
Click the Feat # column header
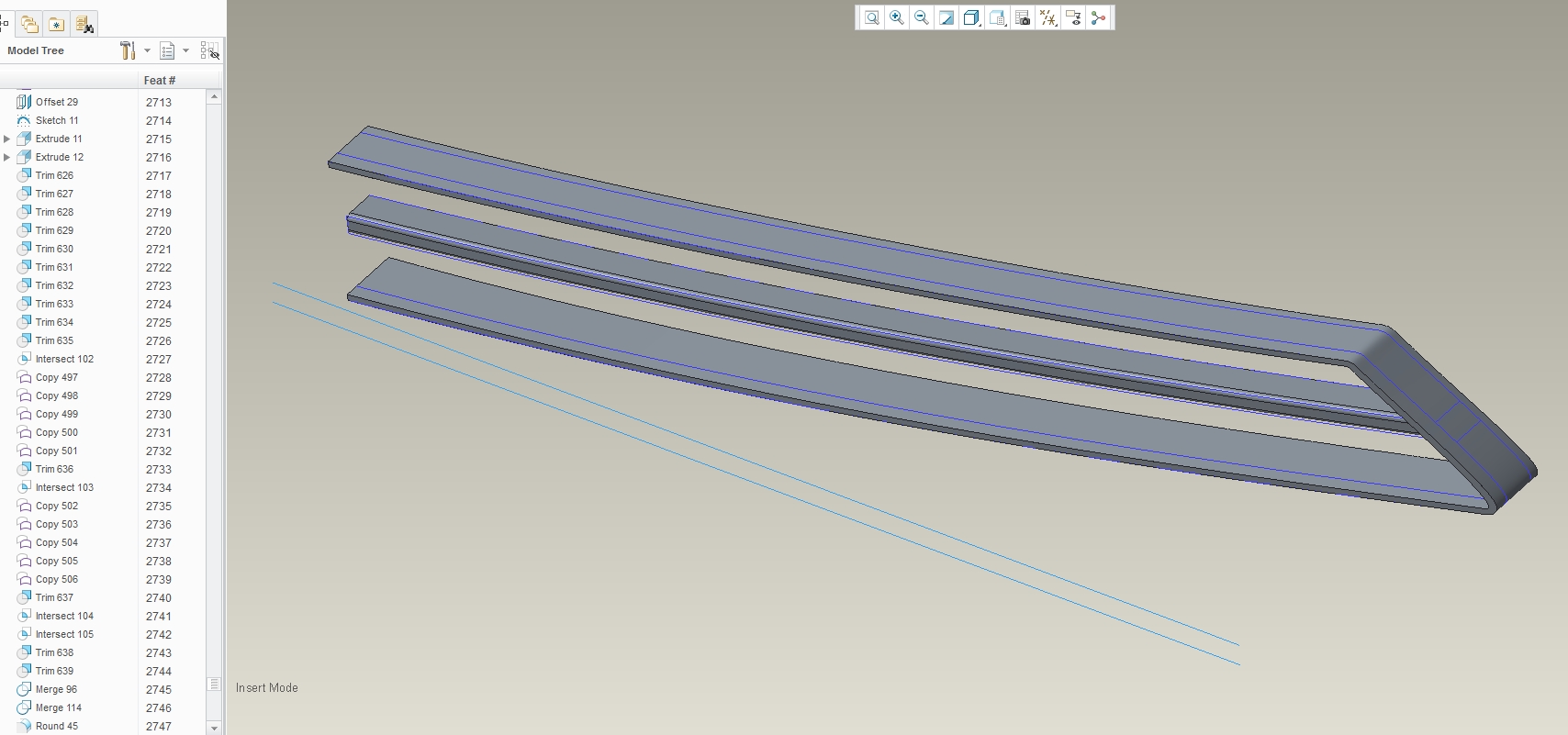pos(160,81)
